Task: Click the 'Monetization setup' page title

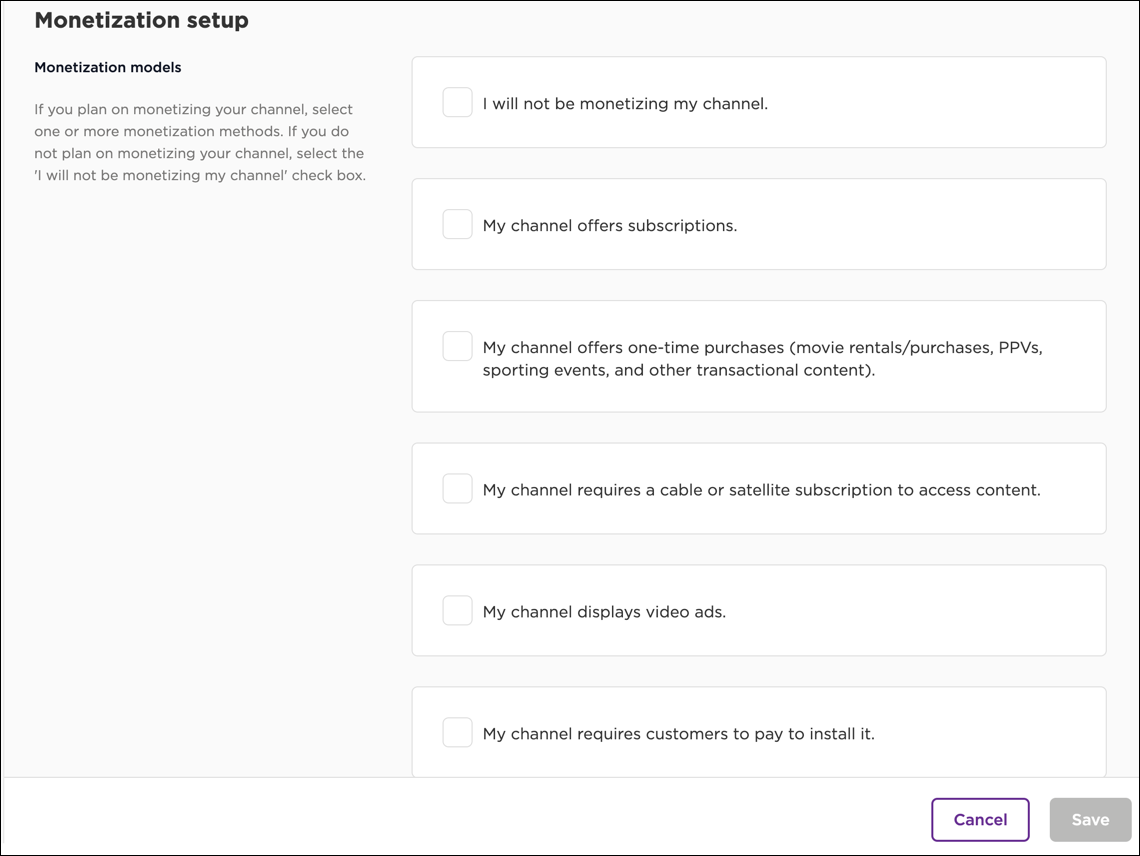Action: click(141, 20)
